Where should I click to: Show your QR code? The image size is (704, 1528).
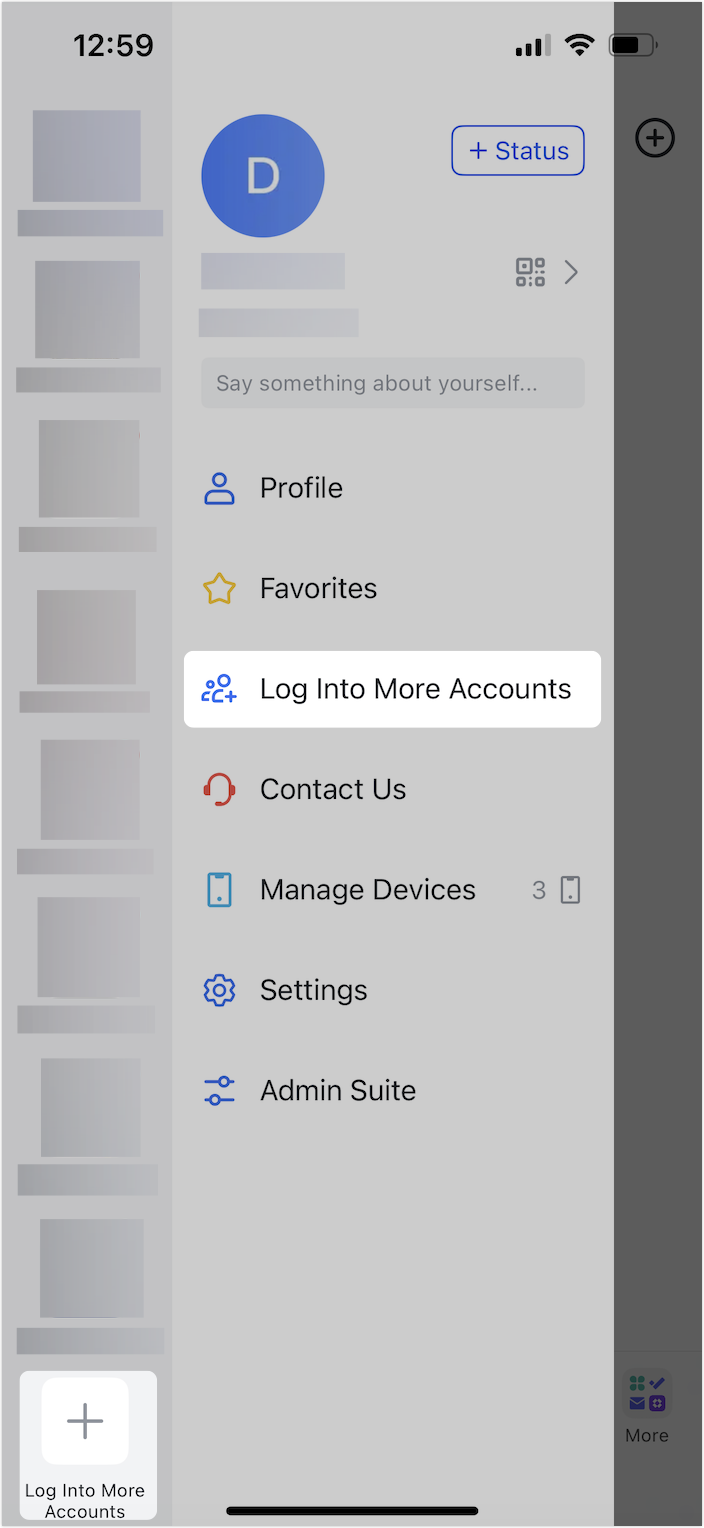(x=530, y=272)
